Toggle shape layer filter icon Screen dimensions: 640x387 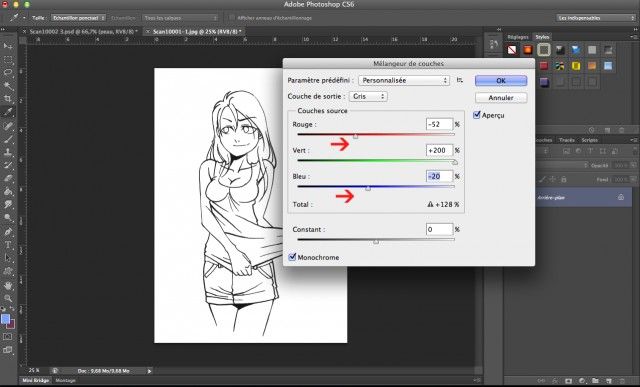tap(602, 151)
